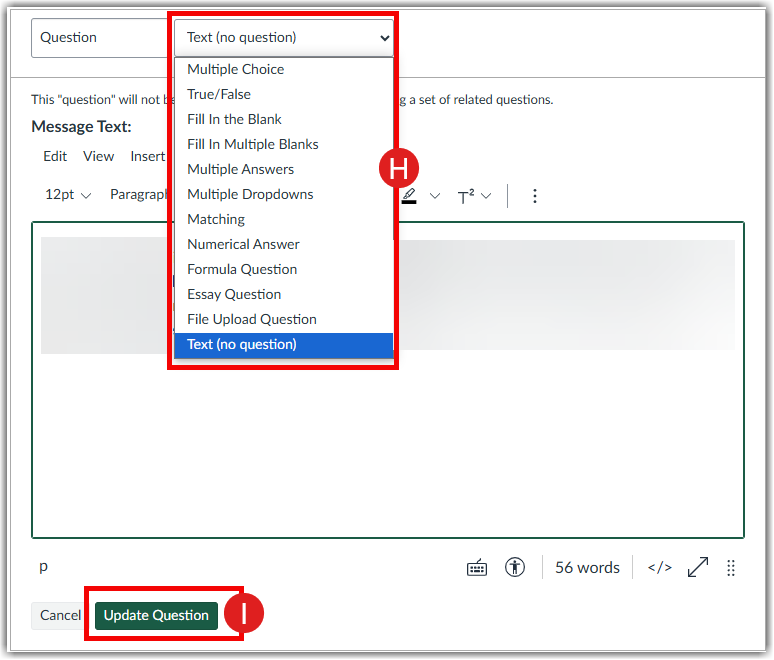Open the superscript options chevron

(x=486, y=196)
